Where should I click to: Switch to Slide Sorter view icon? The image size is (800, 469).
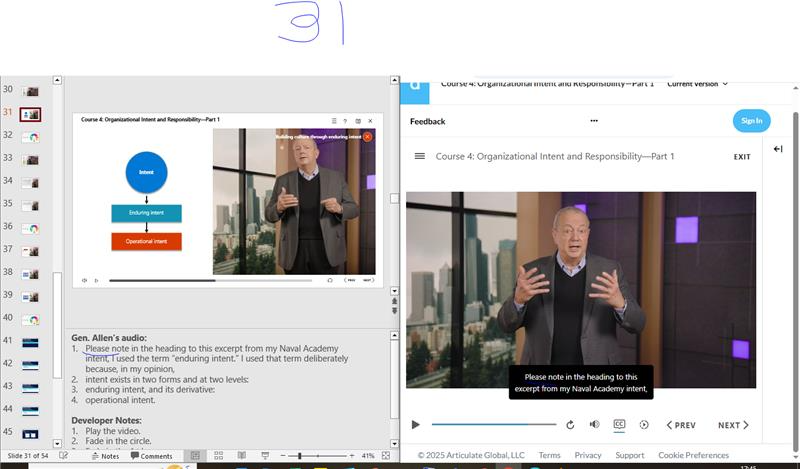click(218, 455)
